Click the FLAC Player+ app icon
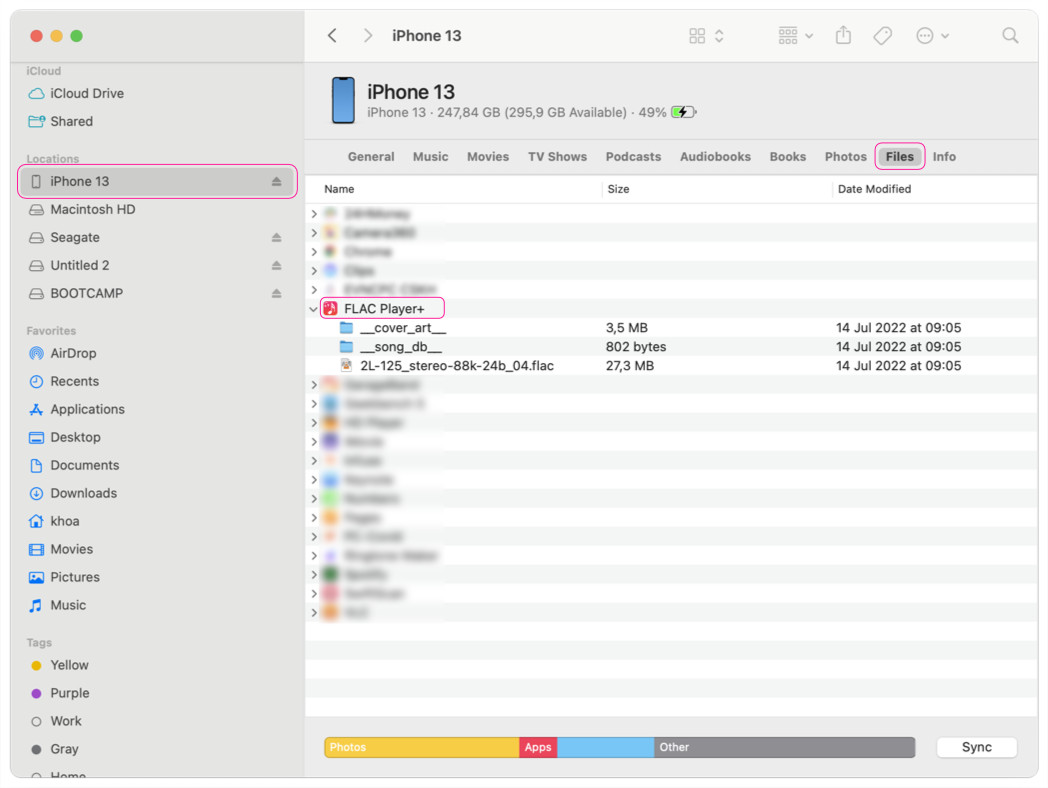Viewport: 1048px width, 788px height. pyautogui.click(x=331, y=309)
